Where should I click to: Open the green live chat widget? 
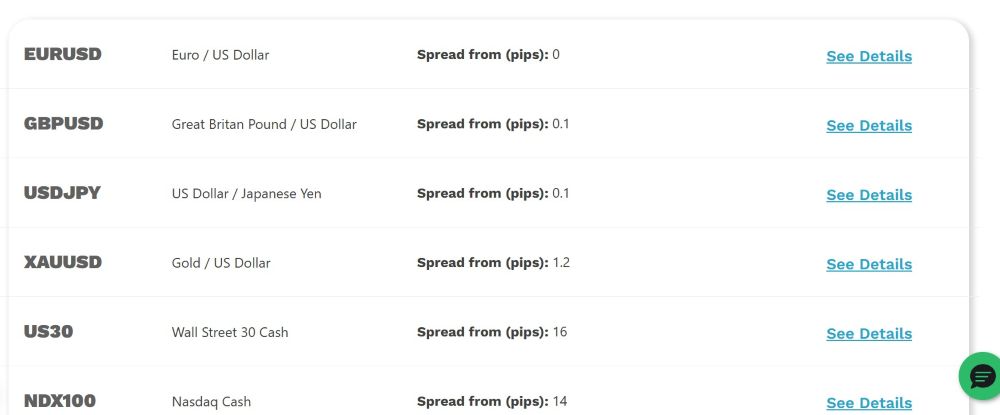pyautogui.click(x=982, y=377)
